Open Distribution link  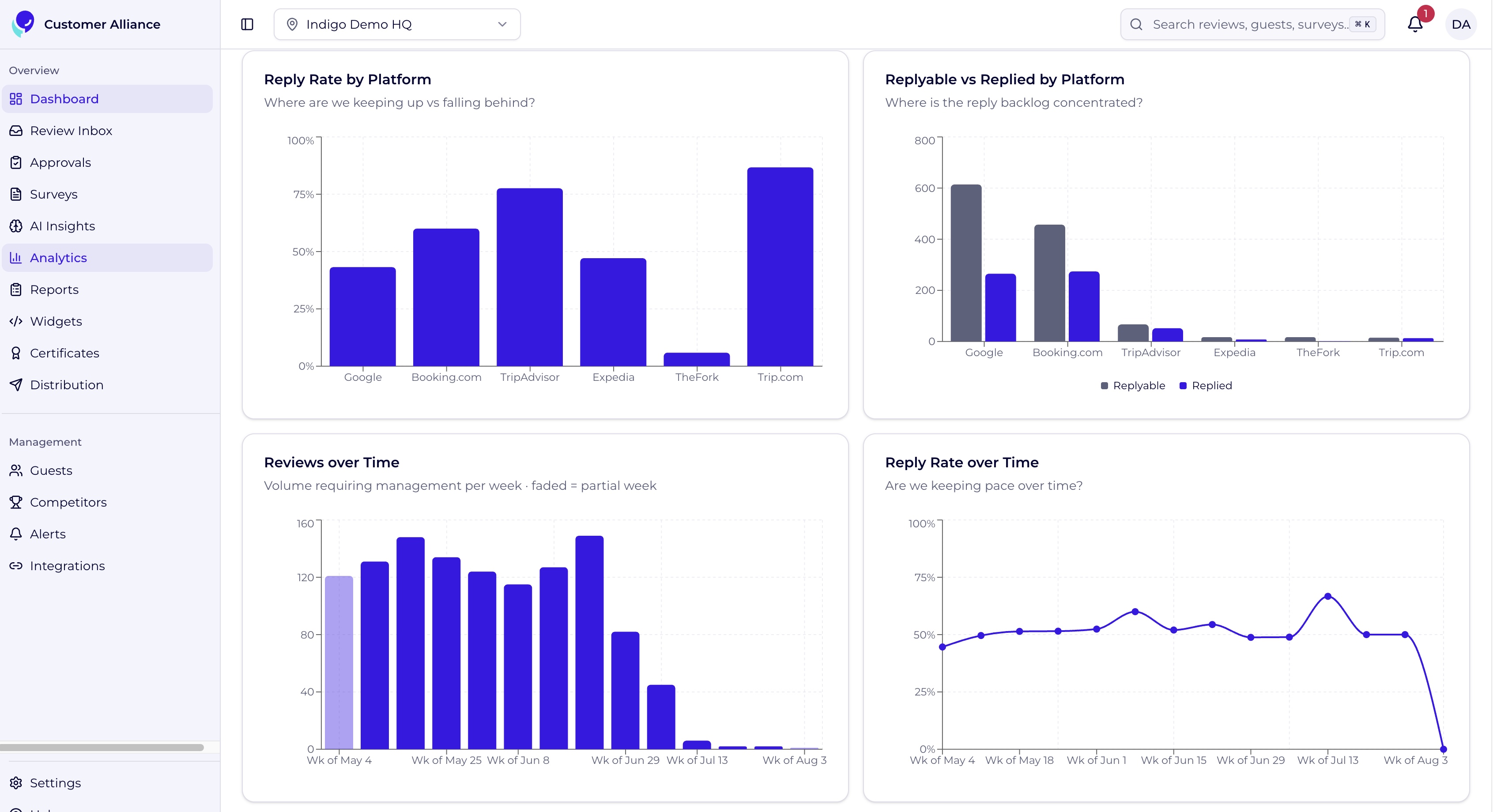[x=107, y=385]
